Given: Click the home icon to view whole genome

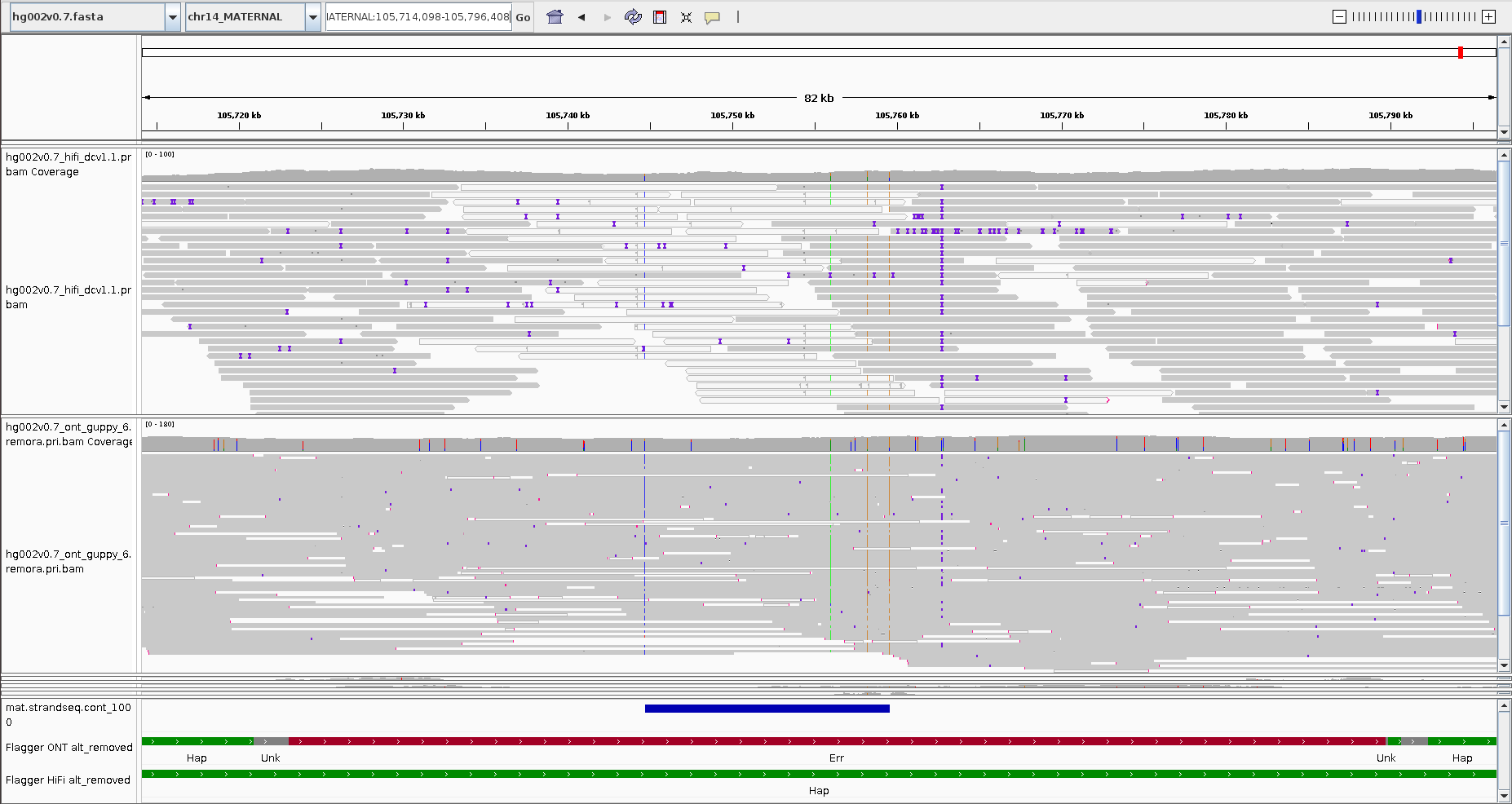Looking at the screenshot, I should (555, 17).
